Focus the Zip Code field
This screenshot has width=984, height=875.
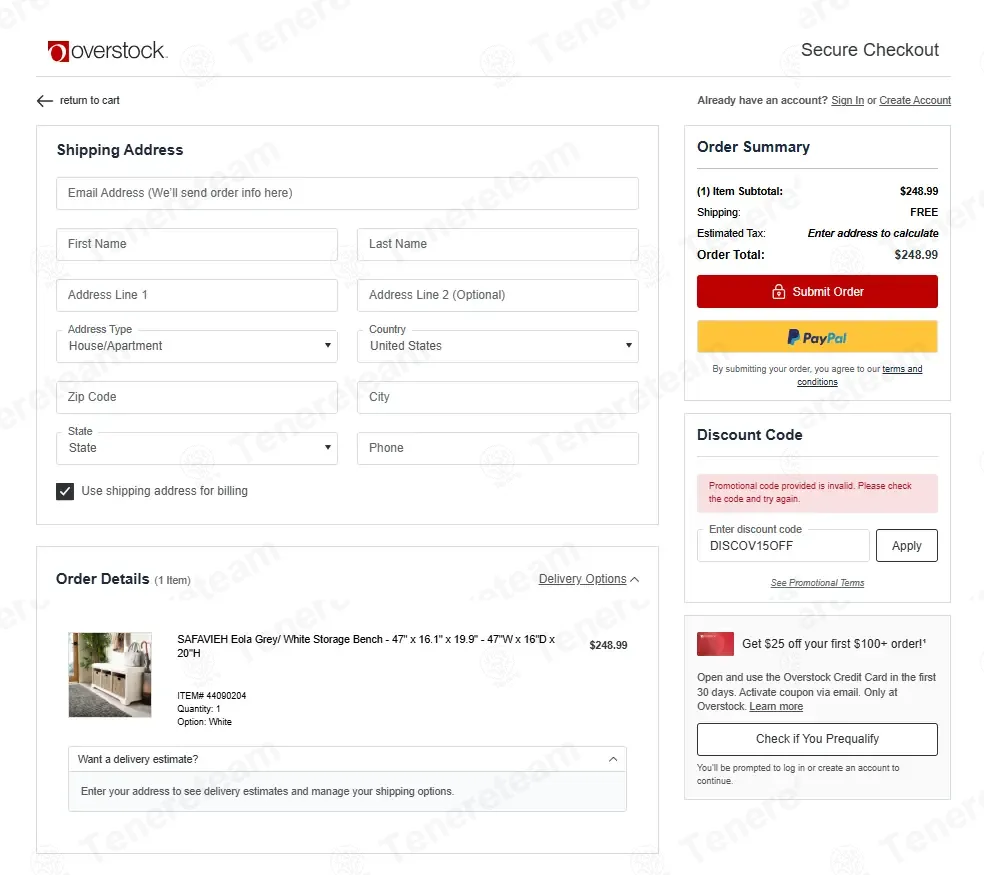click(x=197, y=397)
